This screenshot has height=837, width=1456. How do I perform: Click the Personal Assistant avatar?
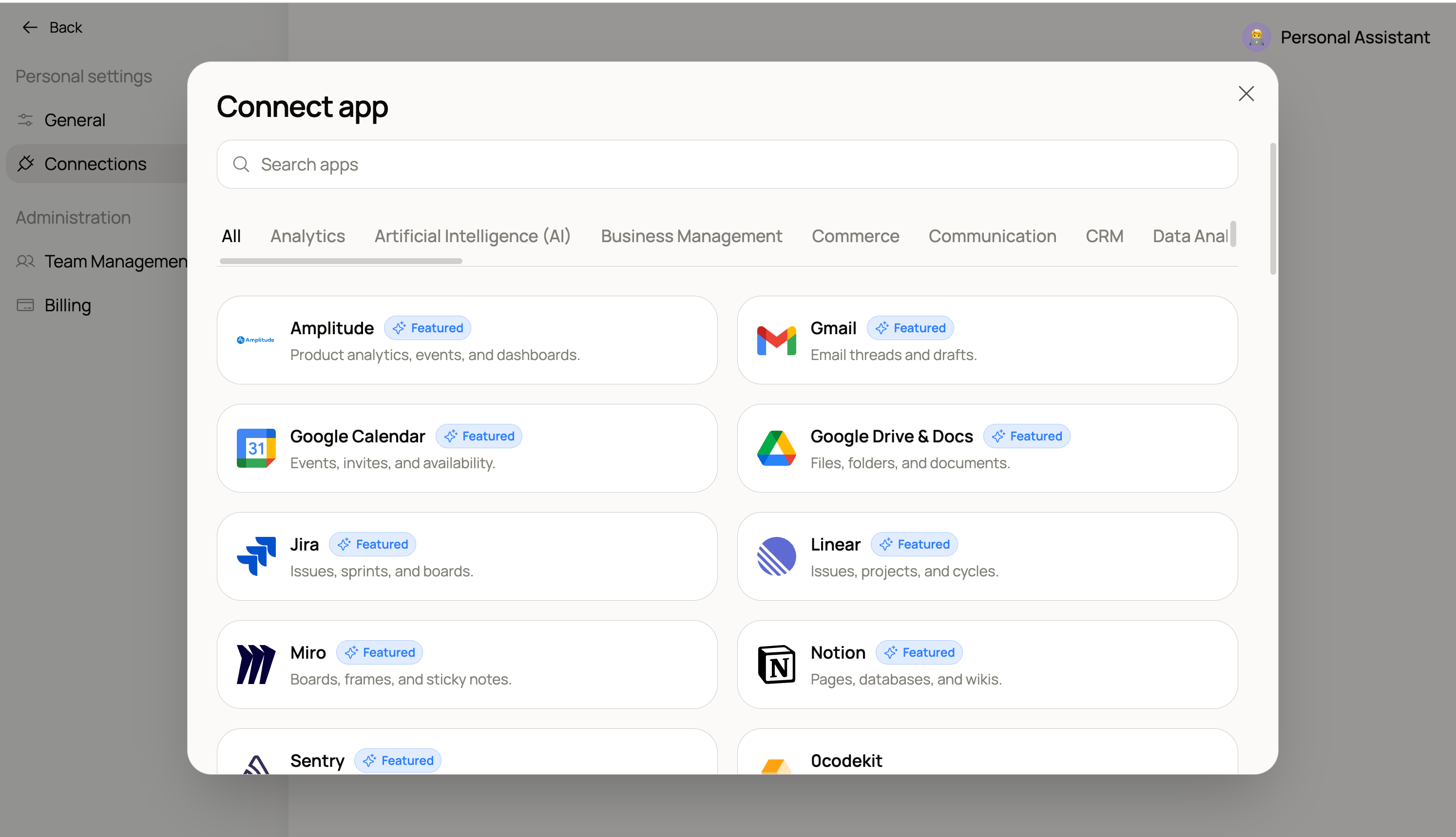pos(1256,38)
